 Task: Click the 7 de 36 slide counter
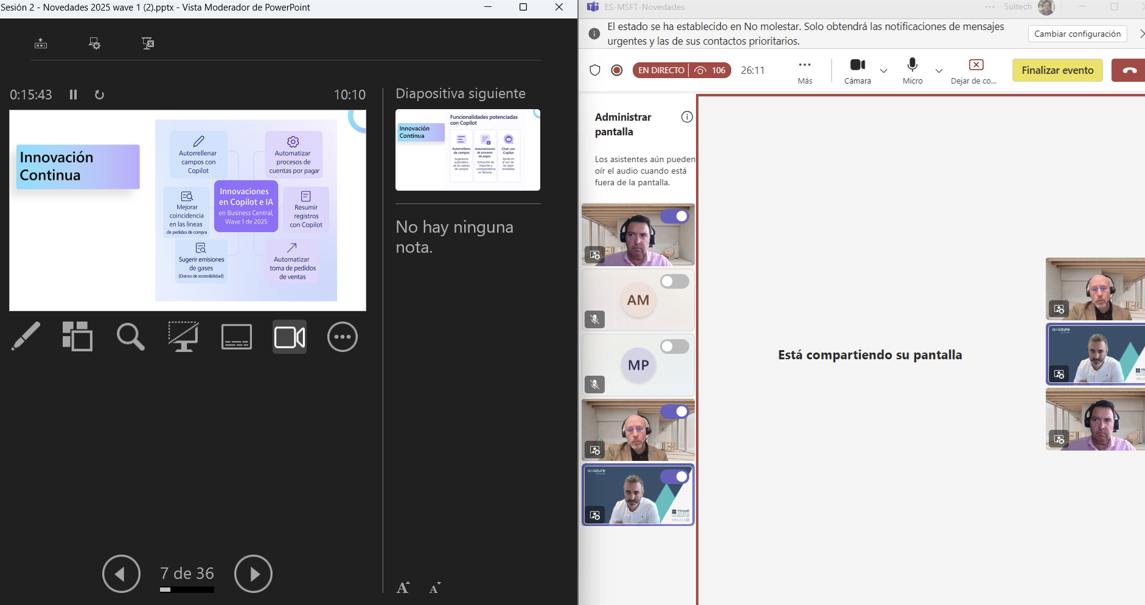[x=187, y=574]
